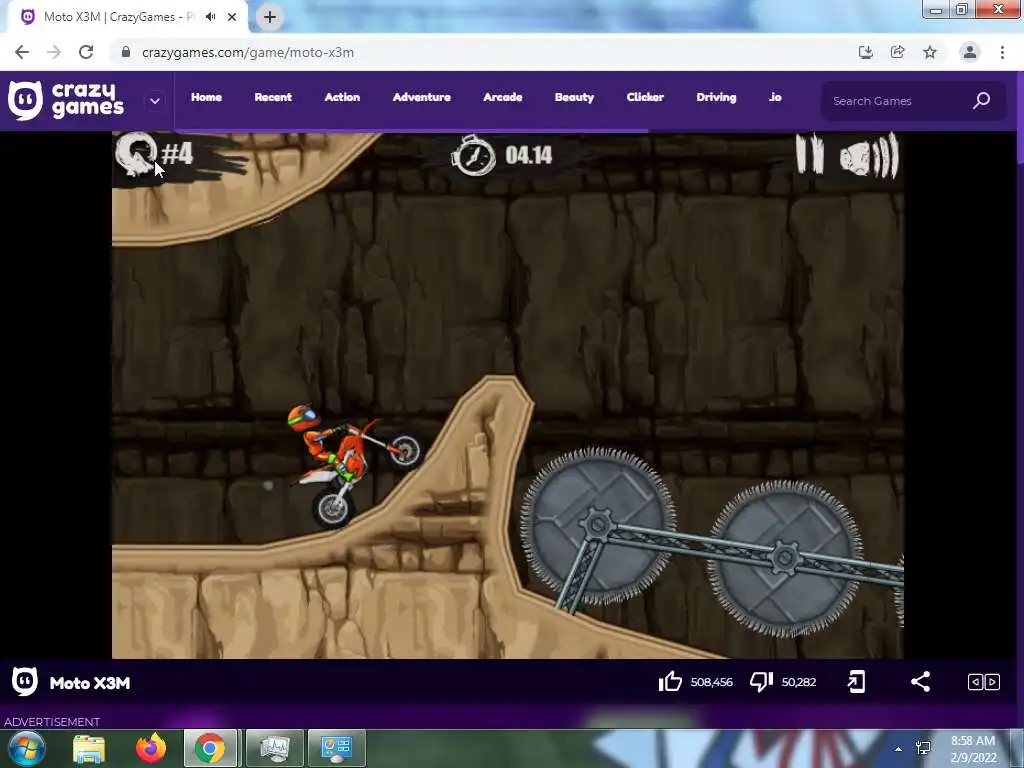Click the Moto X3M title logo icon

point(25,682)
